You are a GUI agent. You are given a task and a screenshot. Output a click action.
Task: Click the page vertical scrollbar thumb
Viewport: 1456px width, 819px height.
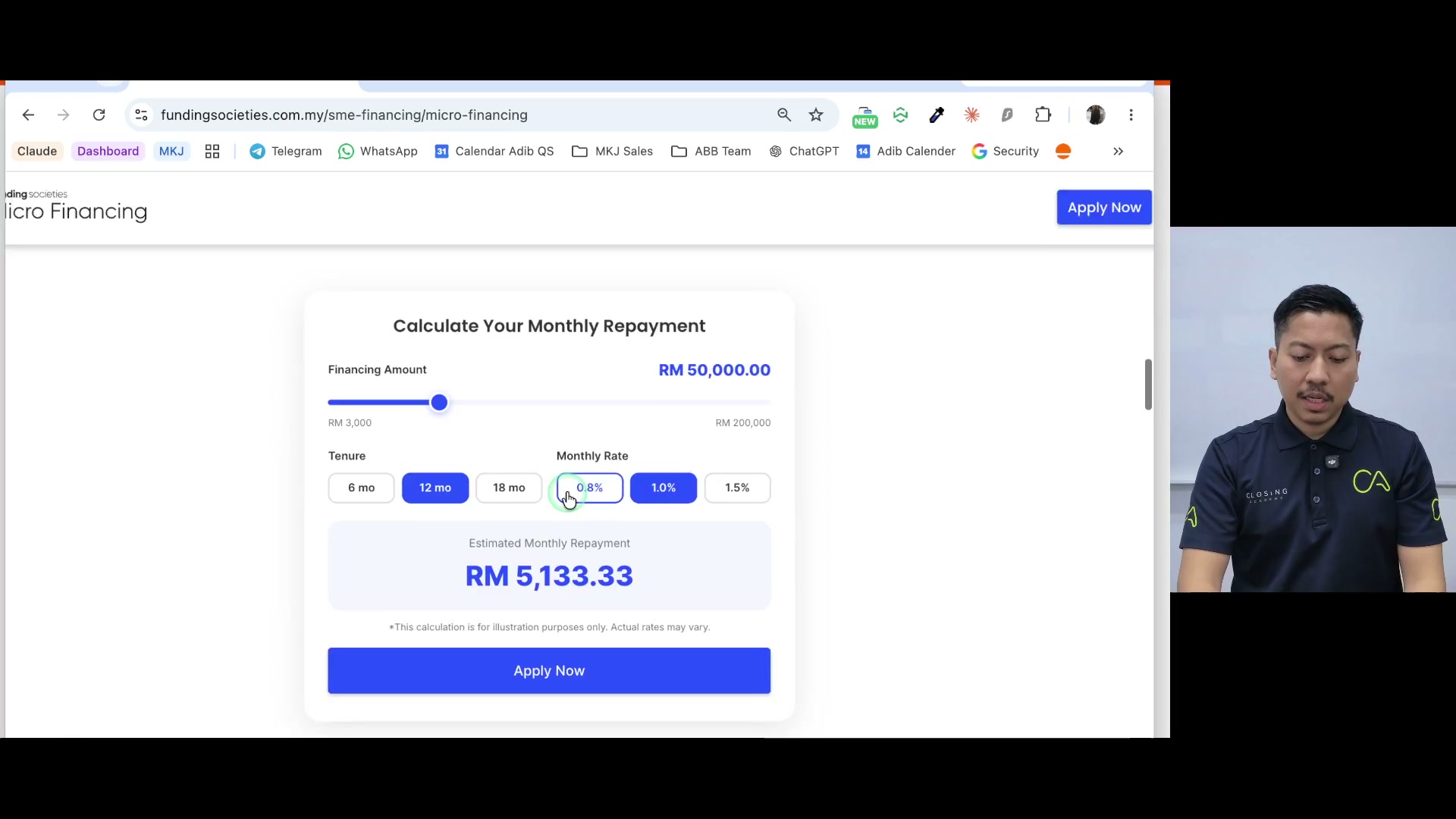click(x=1148, y=384)
